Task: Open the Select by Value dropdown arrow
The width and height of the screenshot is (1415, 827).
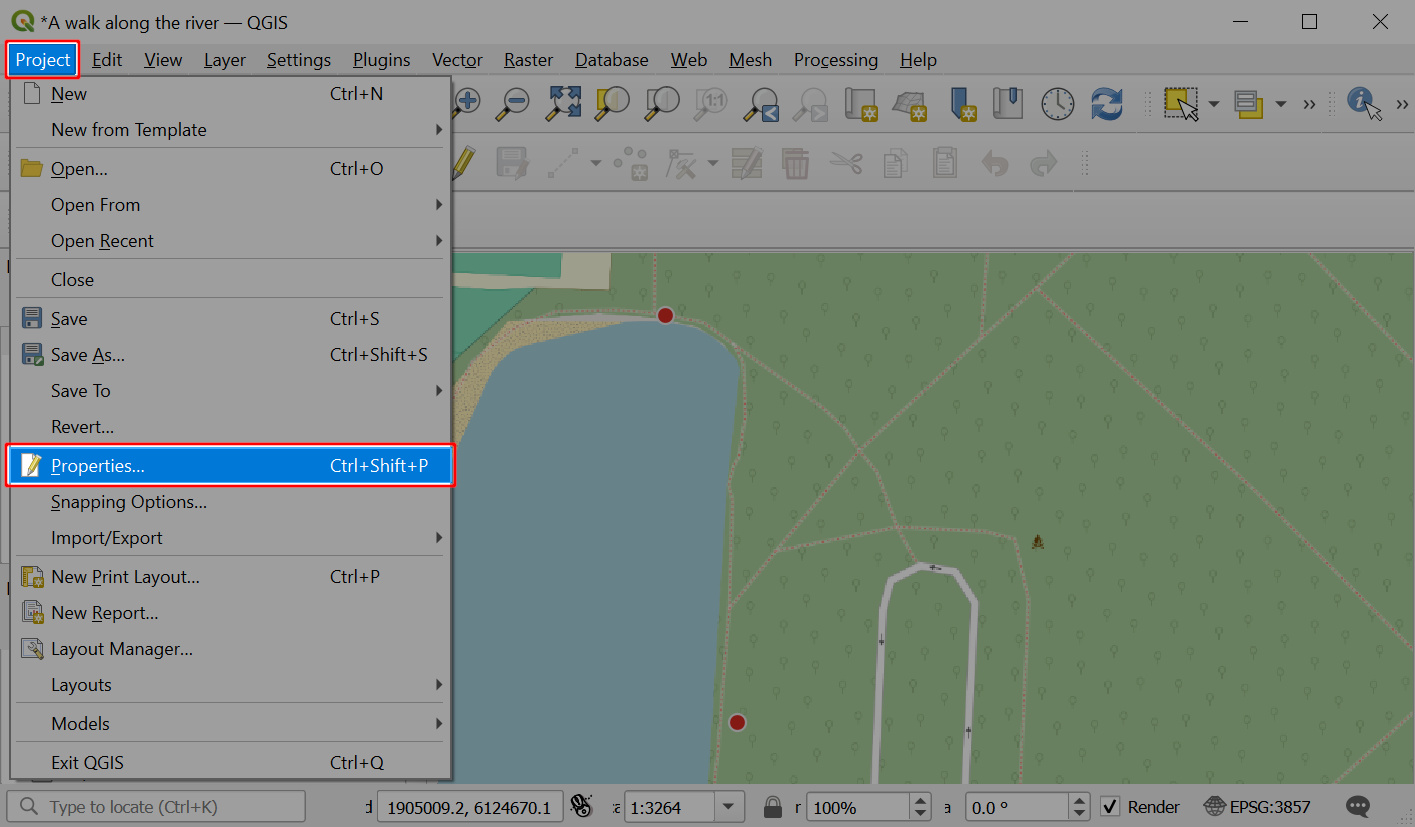Action: 1280,104
